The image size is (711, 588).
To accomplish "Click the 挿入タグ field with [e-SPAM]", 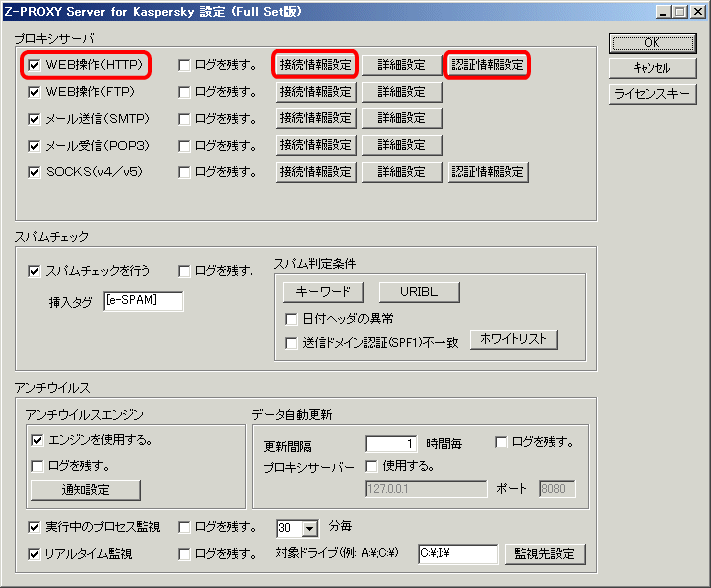I will [143, 301].
